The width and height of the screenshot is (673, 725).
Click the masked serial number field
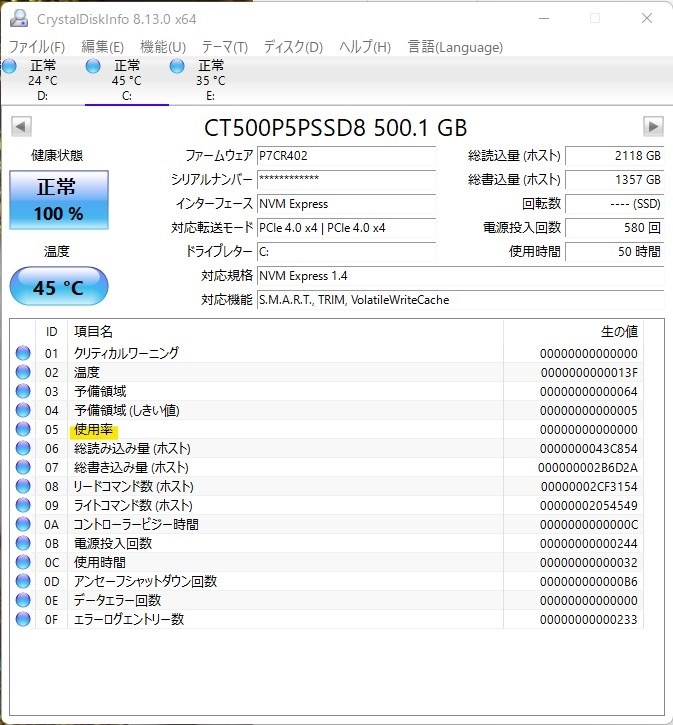[x=346, y=179]
